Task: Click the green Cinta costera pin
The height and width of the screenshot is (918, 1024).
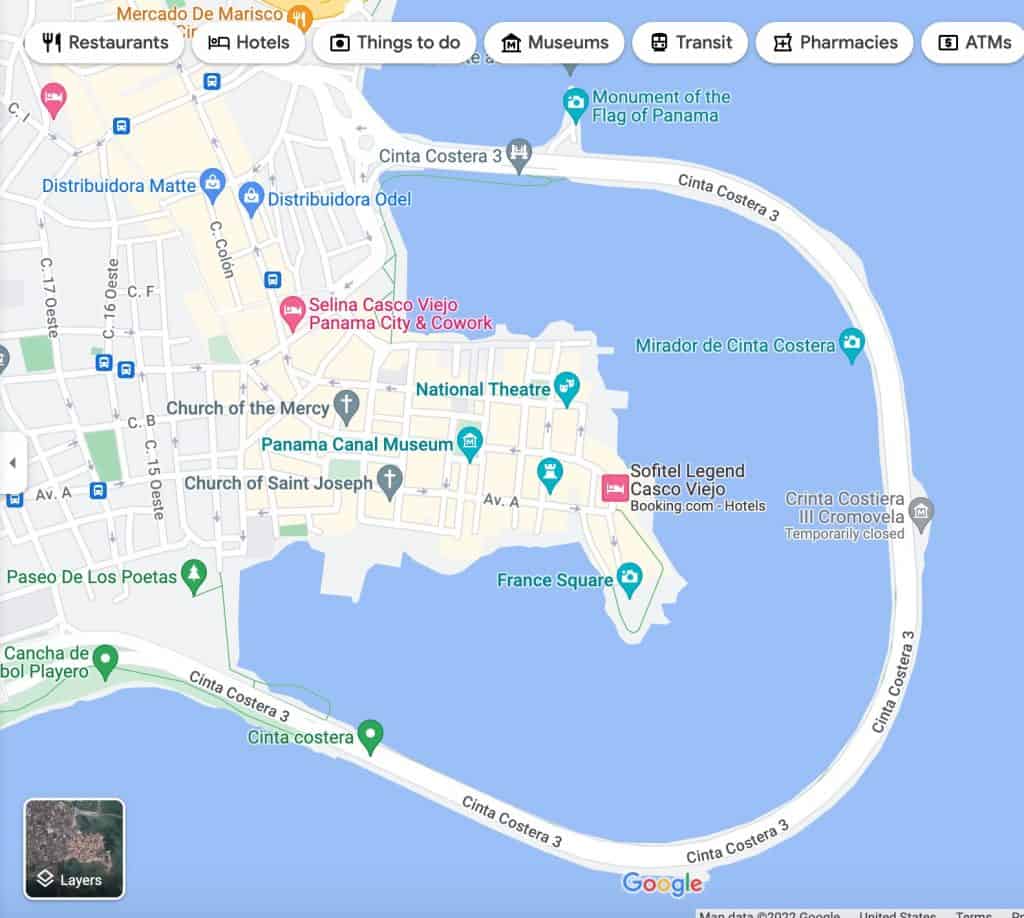Action: click(371, 735)
